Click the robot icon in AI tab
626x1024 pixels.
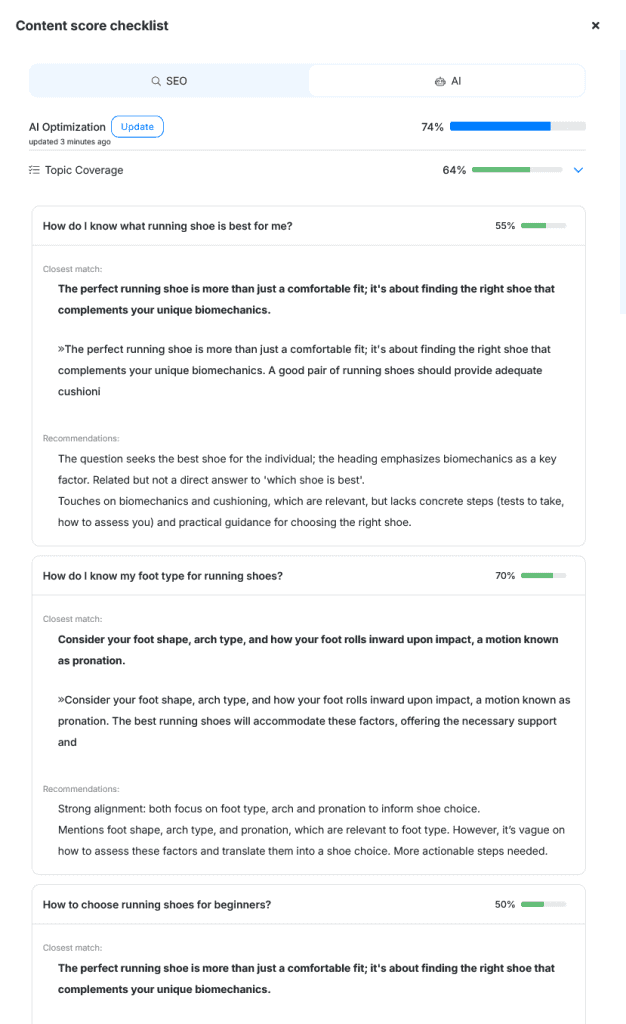click(x=439, y=81)
